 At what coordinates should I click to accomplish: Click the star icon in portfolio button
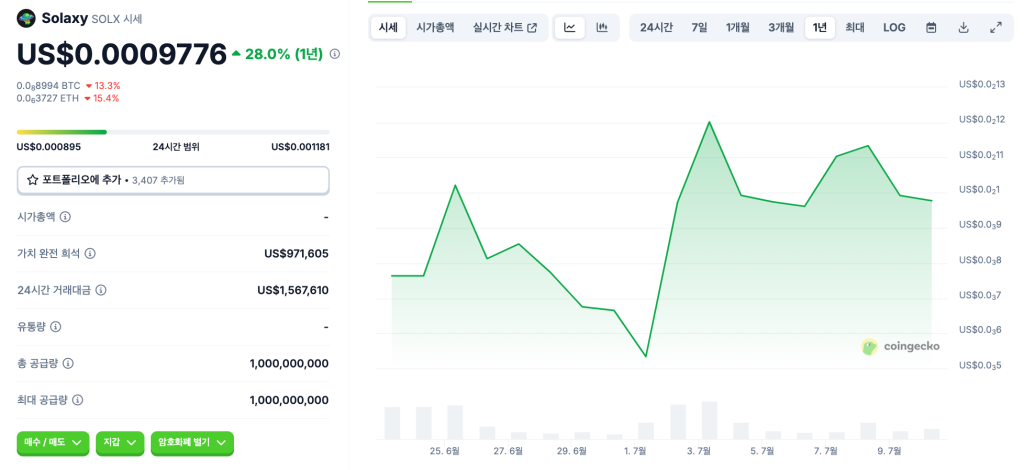(32, 180)
